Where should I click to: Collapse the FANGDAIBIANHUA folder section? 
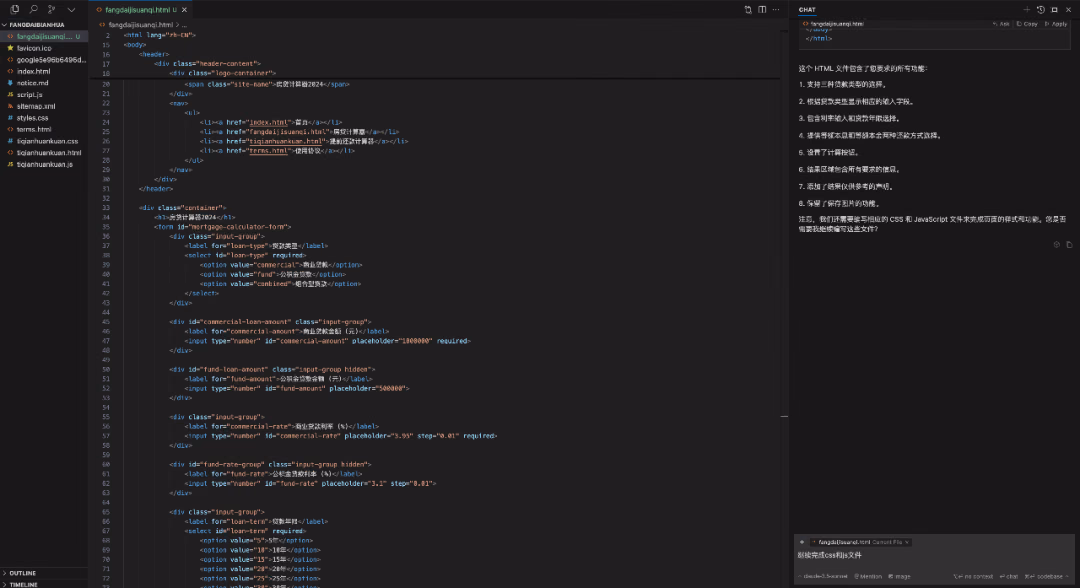pos(44,24)
